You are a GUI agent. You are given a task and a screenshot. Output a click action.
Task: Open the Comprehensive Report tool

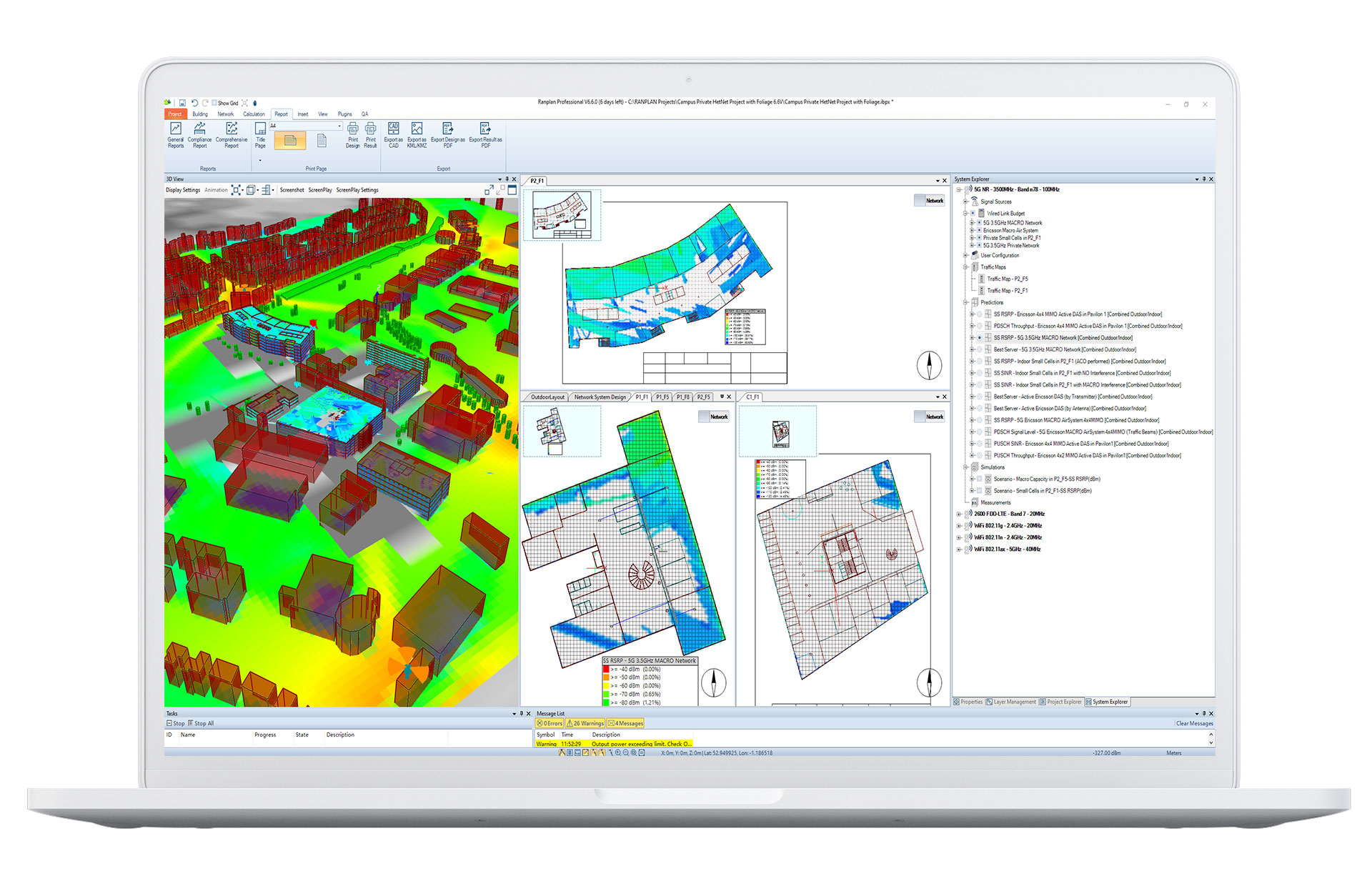coord(232,135)
